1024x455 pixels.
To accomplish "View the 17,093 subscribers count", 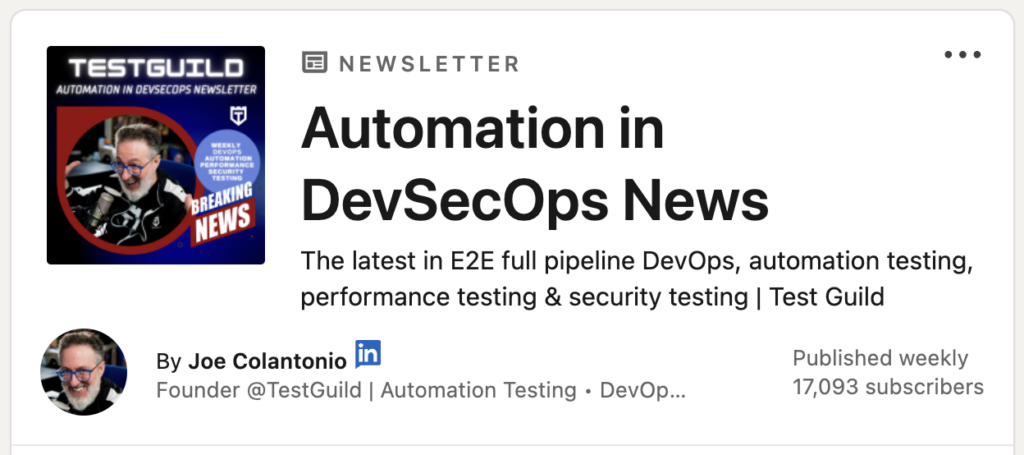I will [888, 387].
